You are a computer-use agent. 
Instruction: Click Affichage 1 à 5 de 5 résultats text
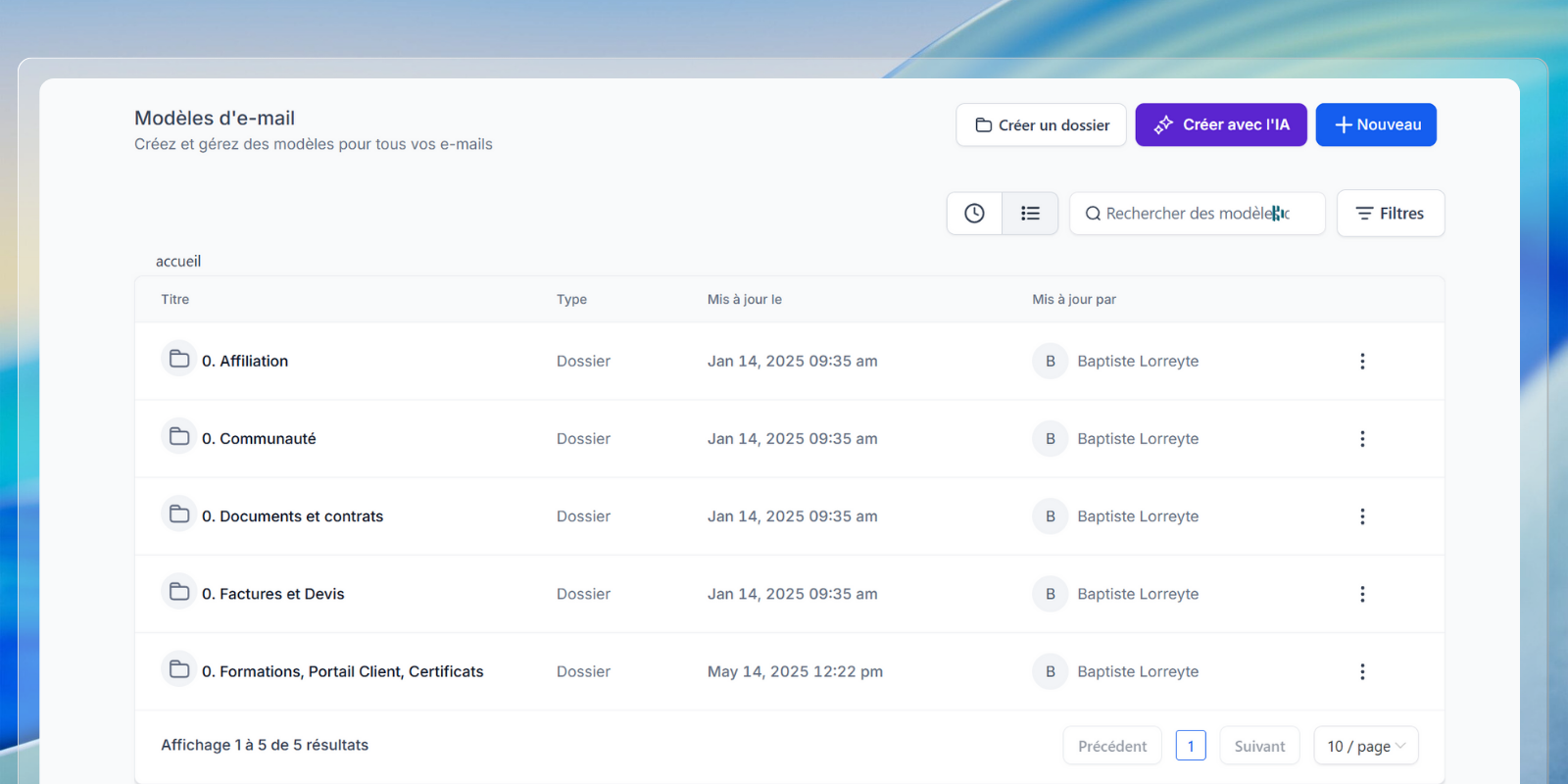[265, 745]
